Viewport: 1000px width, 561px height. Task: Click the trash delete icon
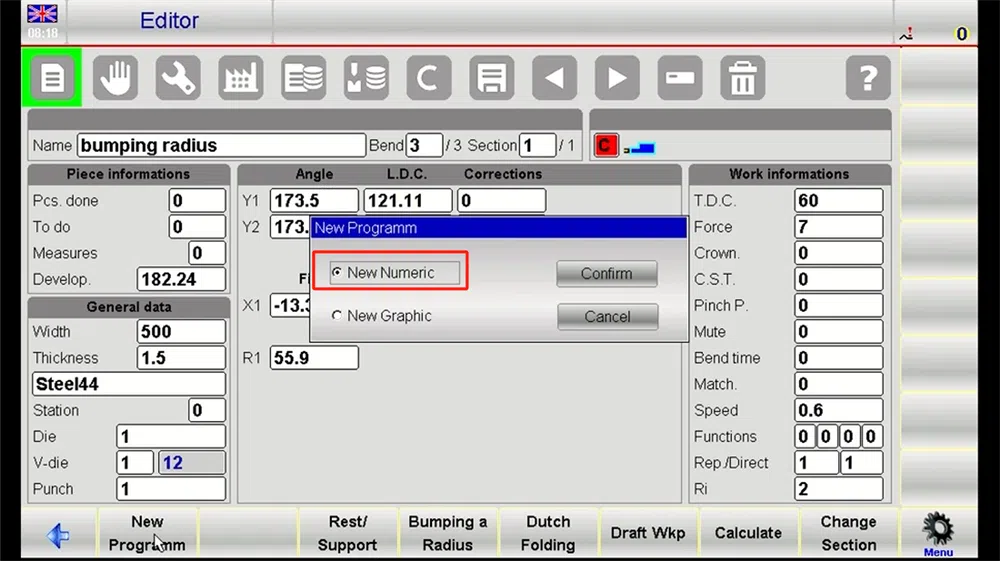point(742,78)
